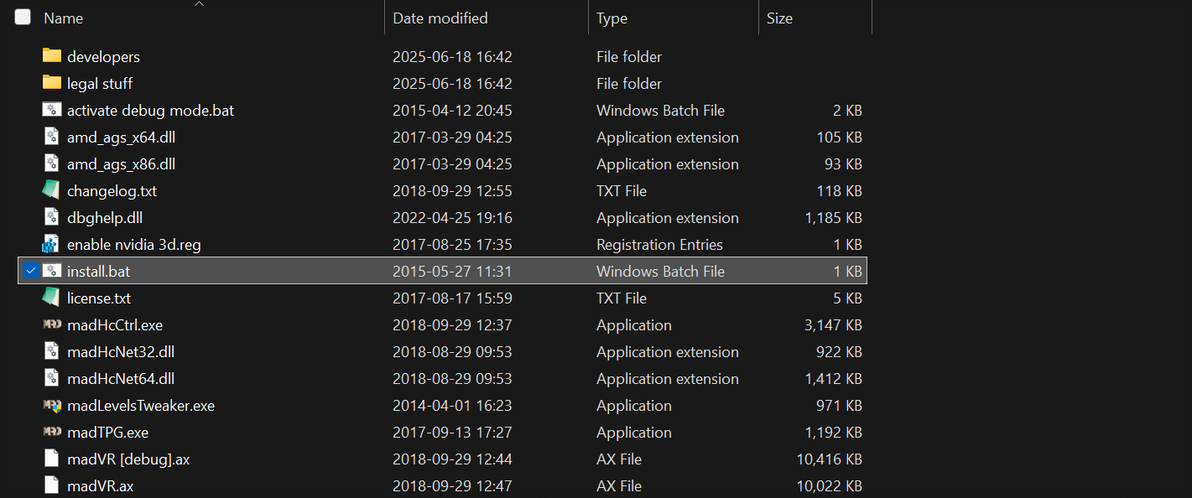Click the amd_ags_x64.dll file icon
1192x498 pixels.
point(52,137)
